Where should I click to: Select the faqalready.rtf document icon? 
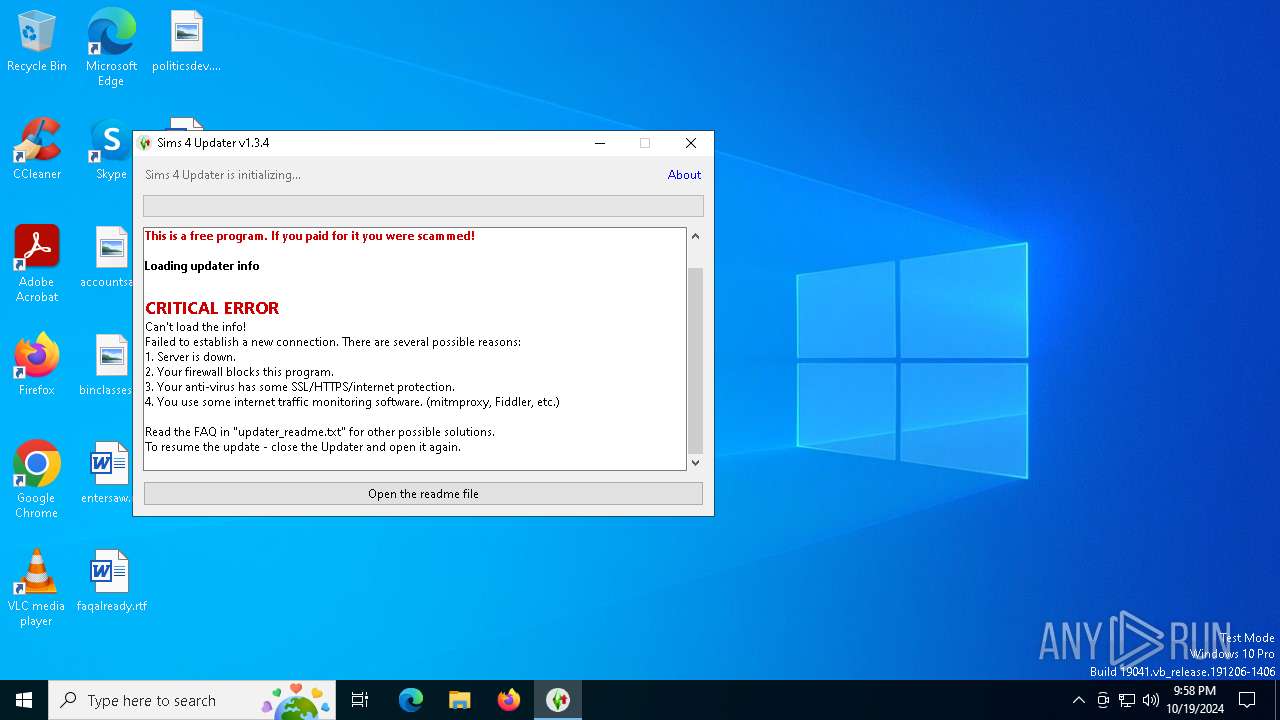[111, 581]
